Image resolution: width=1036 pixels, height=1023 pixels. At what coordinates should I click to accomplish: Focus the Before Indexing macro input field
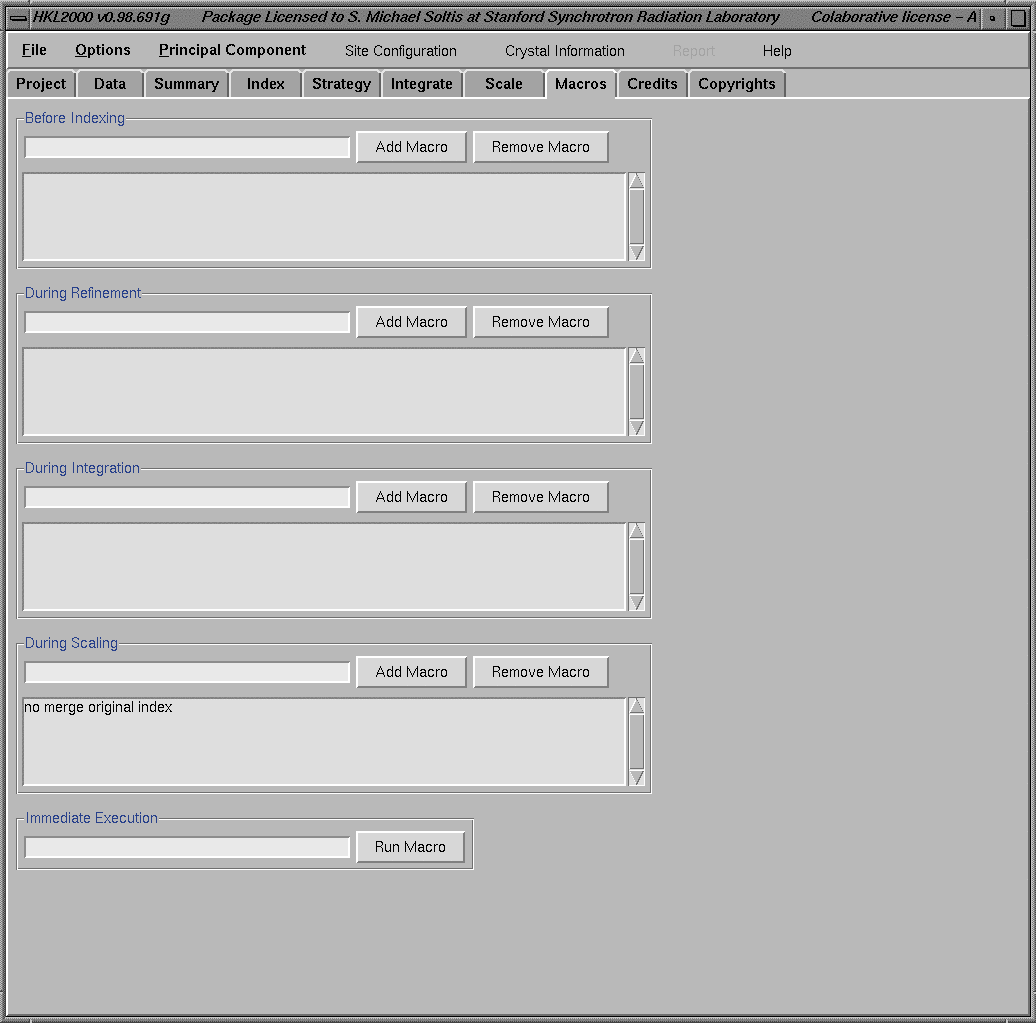(x=187, y=147)
